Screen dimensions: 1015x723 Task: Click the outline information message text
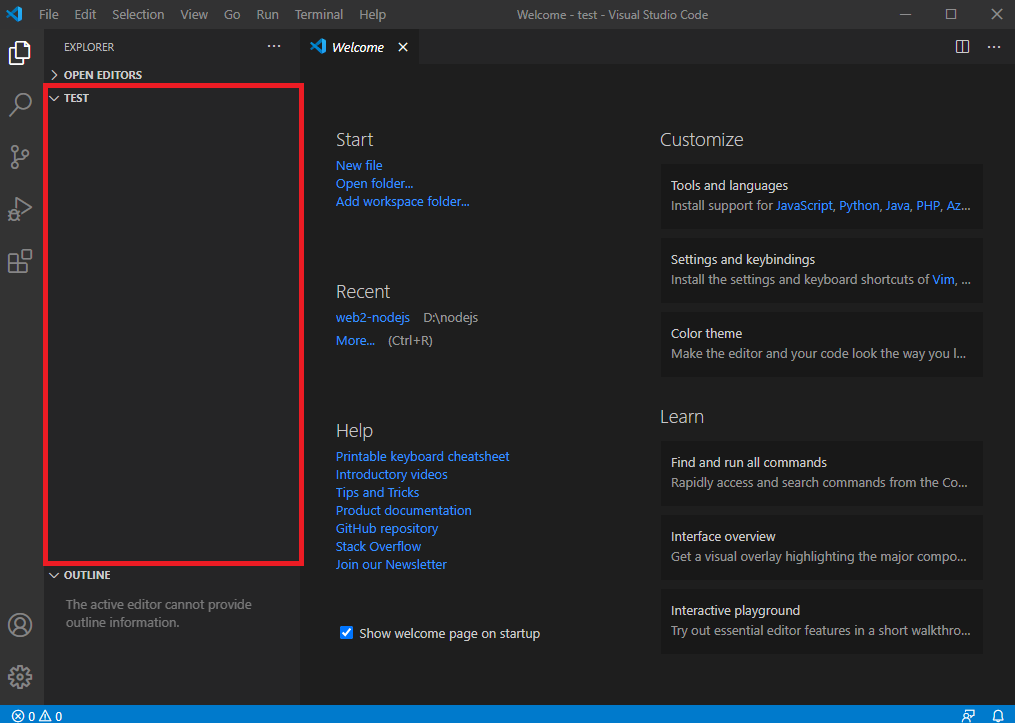[x=159, y=614]
